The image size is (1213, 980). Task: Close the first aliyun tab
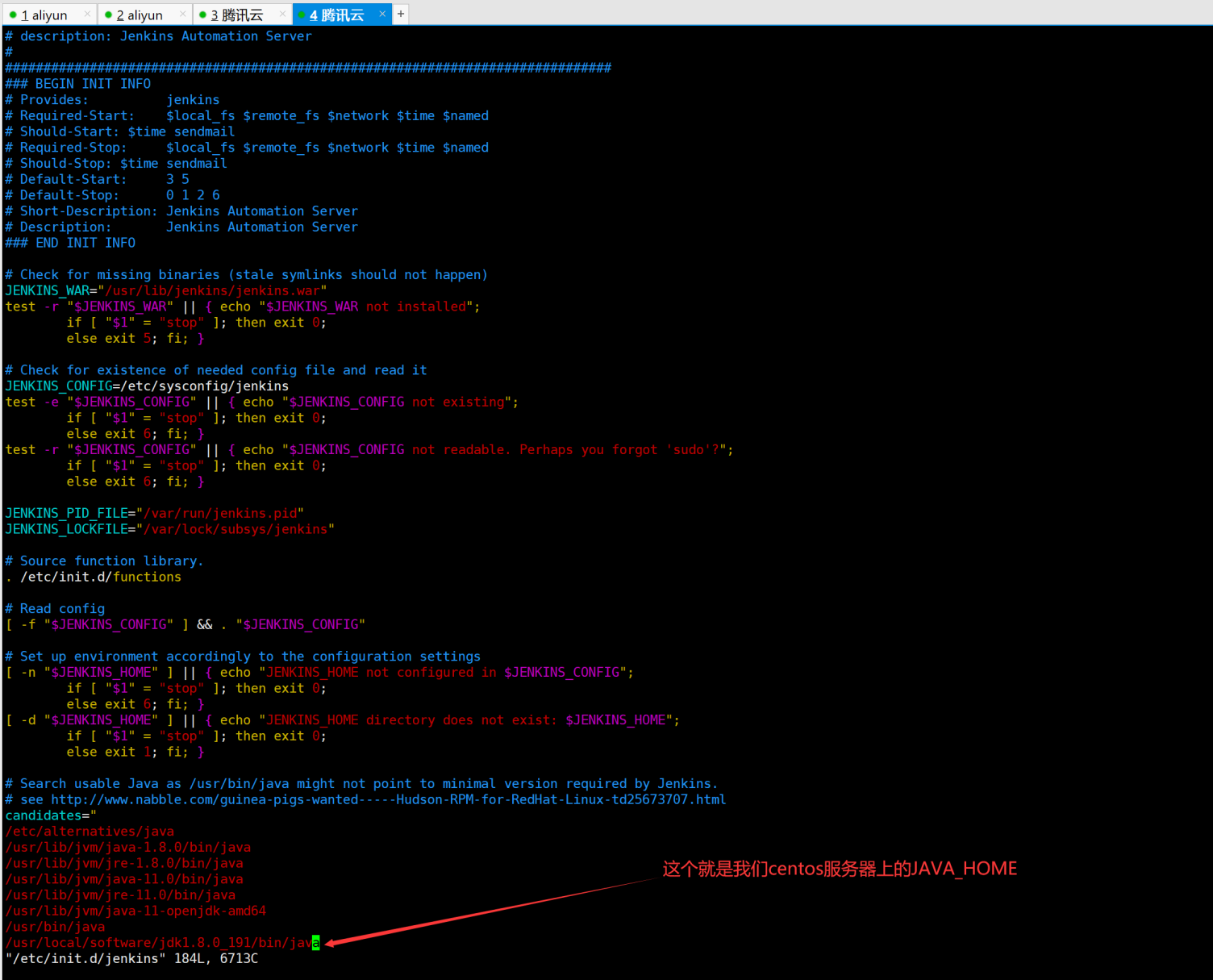(87, 15)
